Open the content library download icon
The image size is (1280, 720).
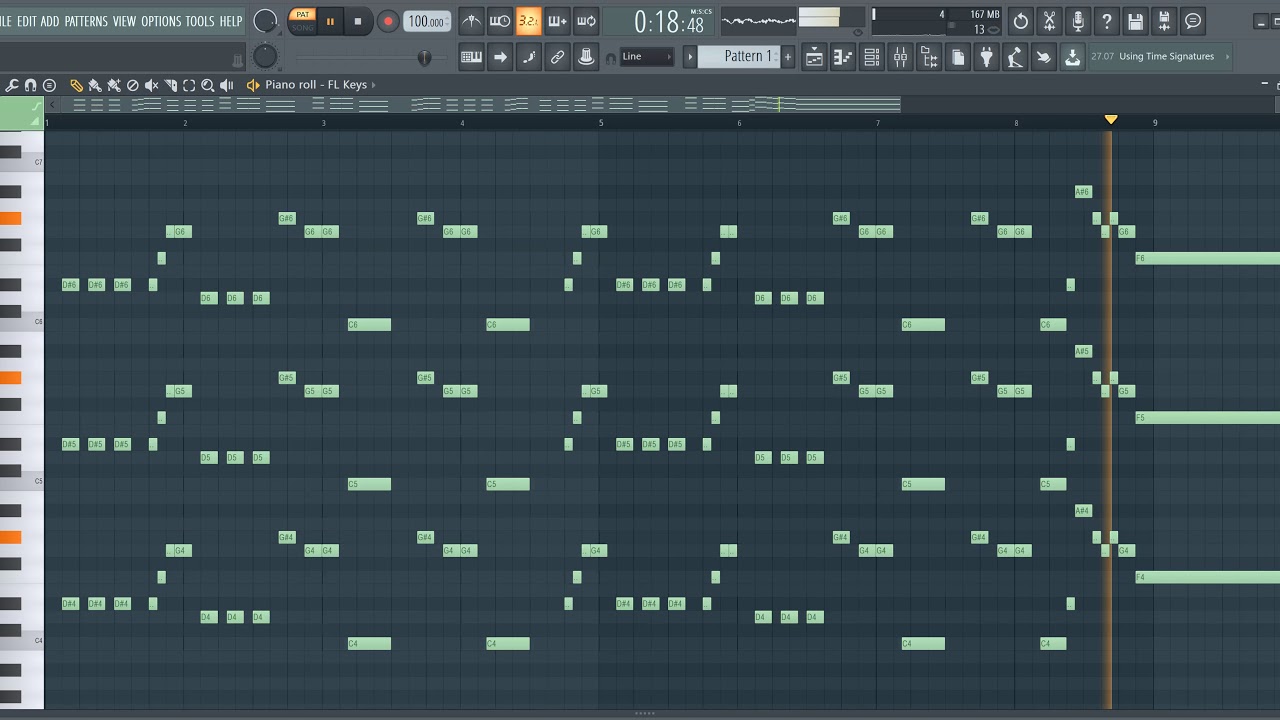pos(1073,57)
